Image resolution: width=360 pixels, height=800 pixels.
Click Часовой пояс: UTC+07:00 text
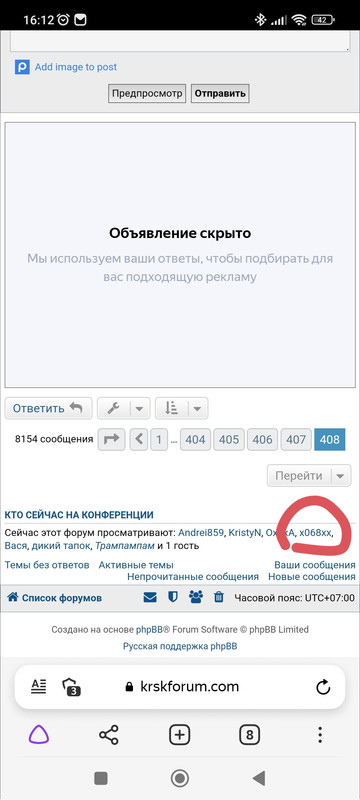tap(294, 597)
